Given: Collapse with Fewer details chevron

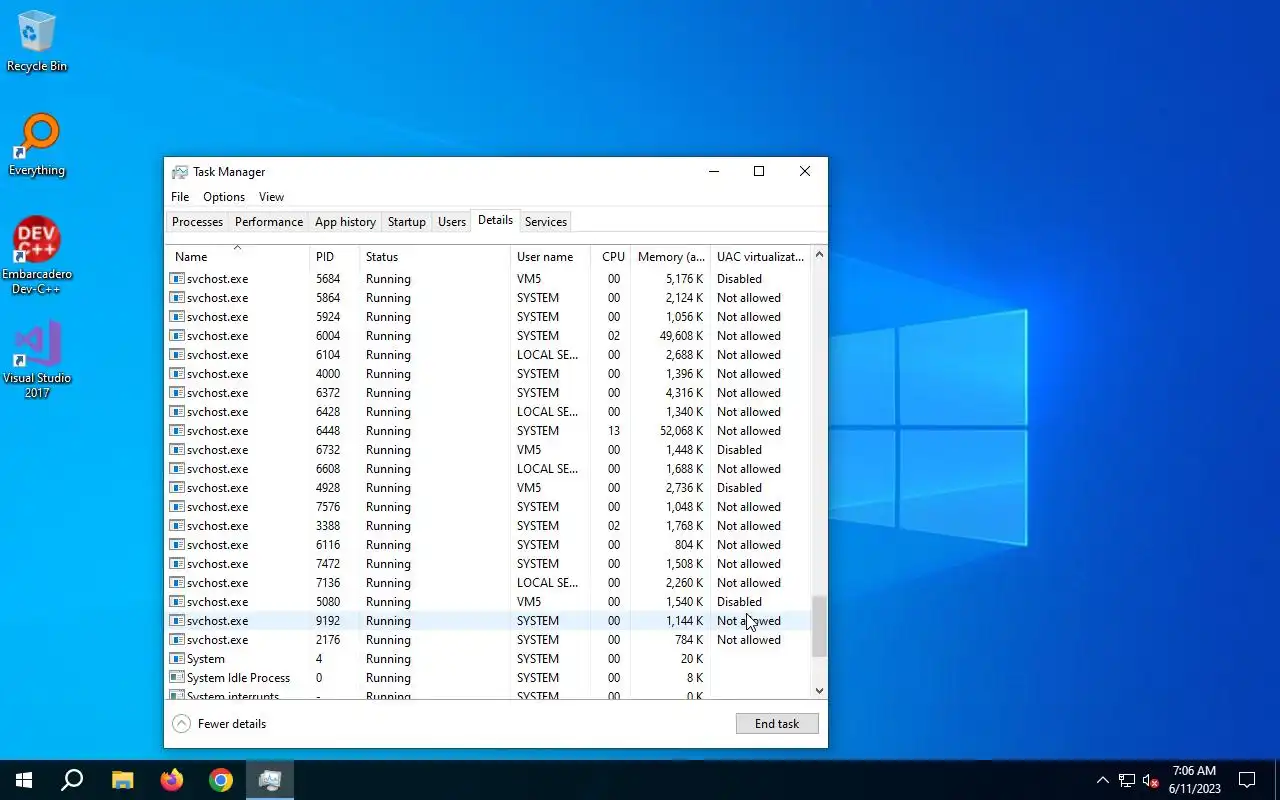Looking at the screenshot, I should (x=181, y=724).
